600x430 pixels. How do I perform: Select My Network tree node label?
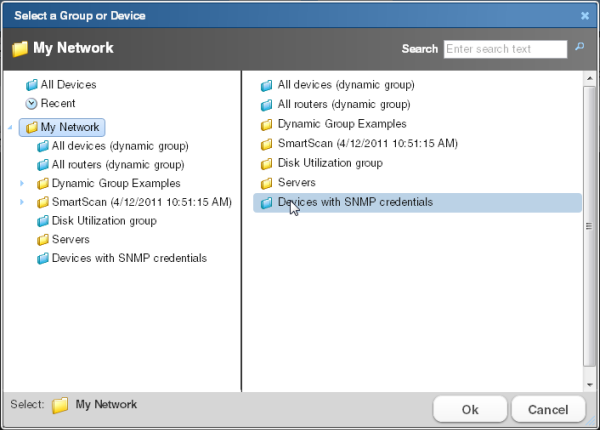click(x=70, y=127)
